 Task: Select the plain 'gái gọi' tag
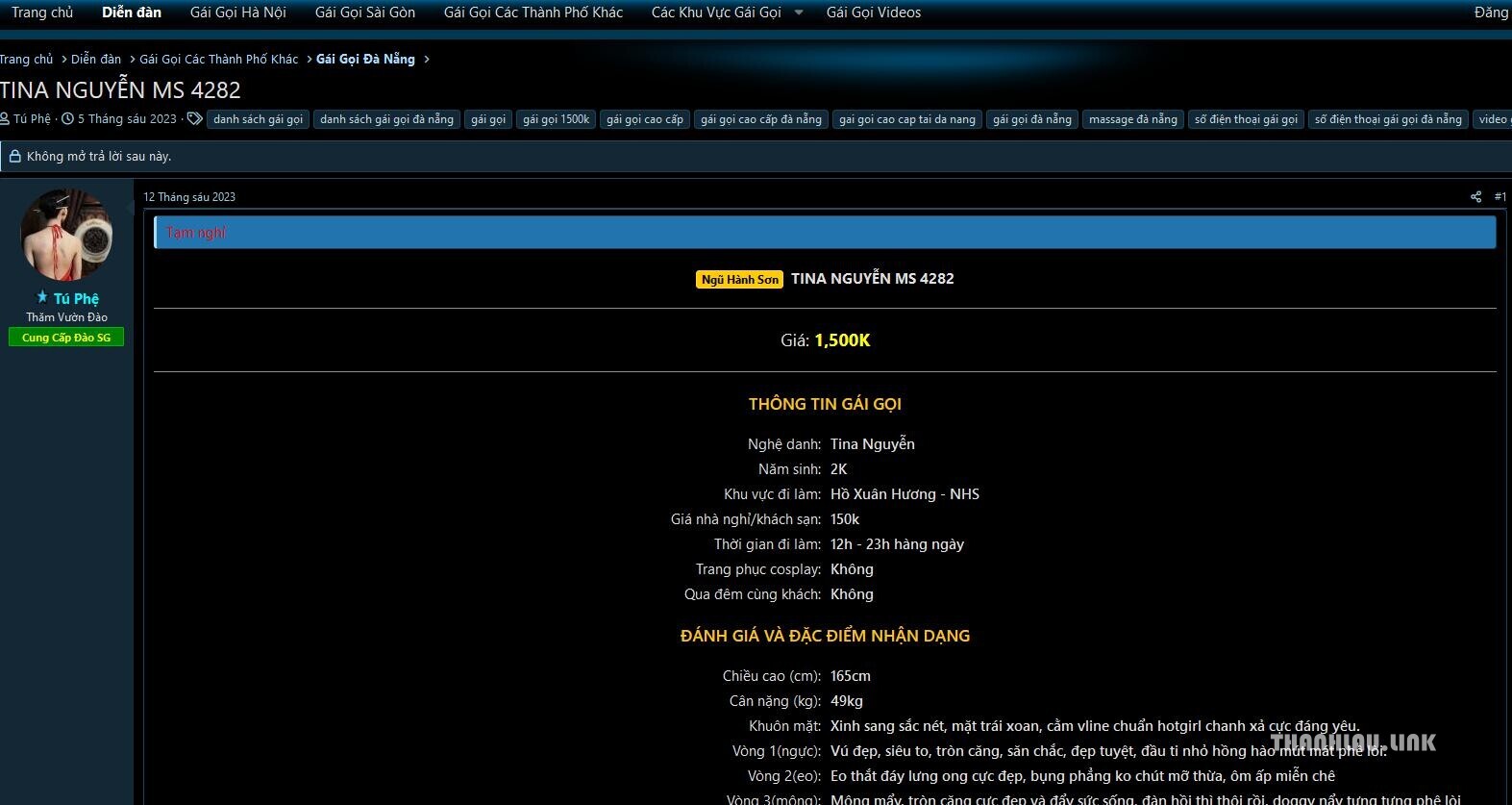(488, 119)
